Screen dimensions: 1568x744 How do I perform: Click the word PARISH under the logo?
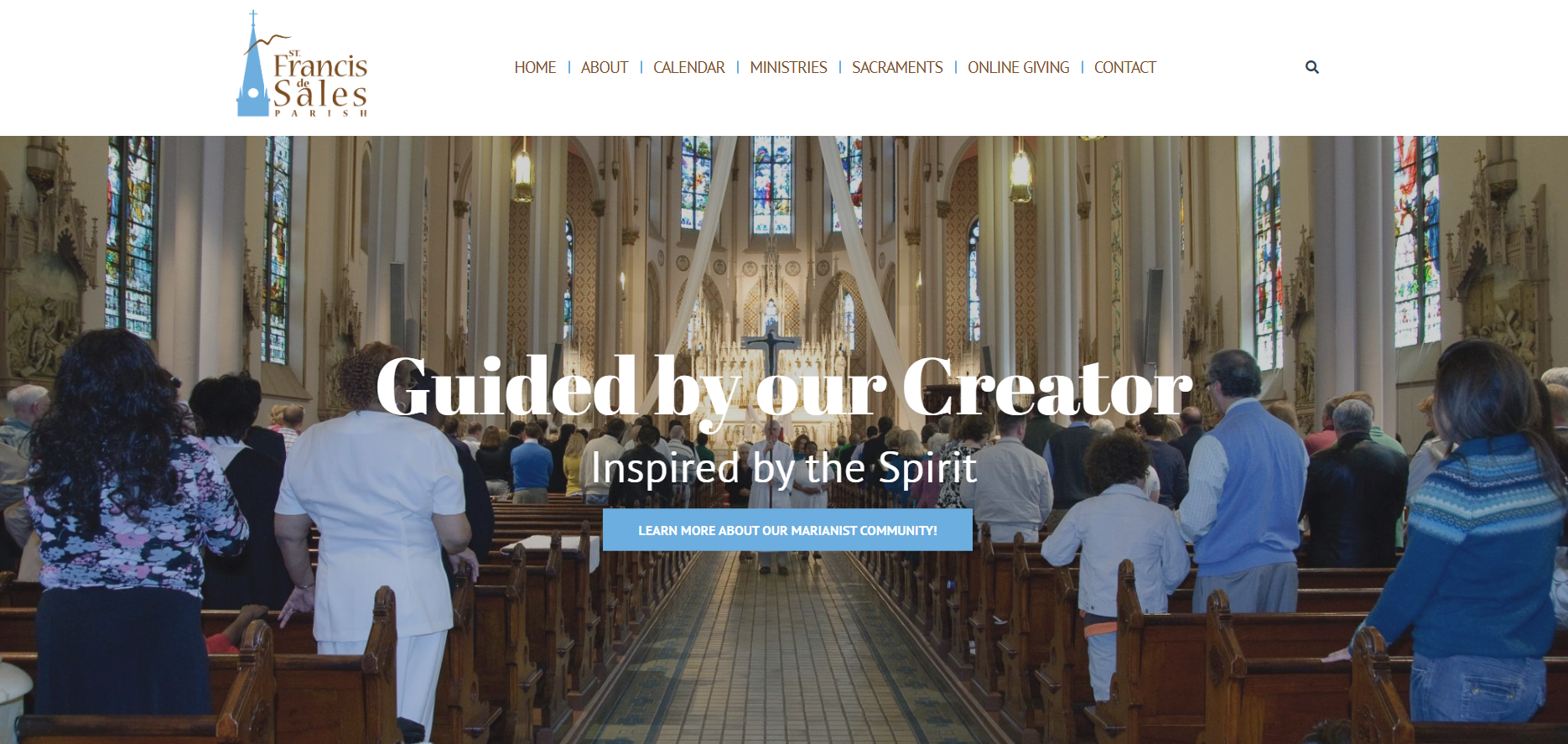pyautogui.click(x=321, y=113)
